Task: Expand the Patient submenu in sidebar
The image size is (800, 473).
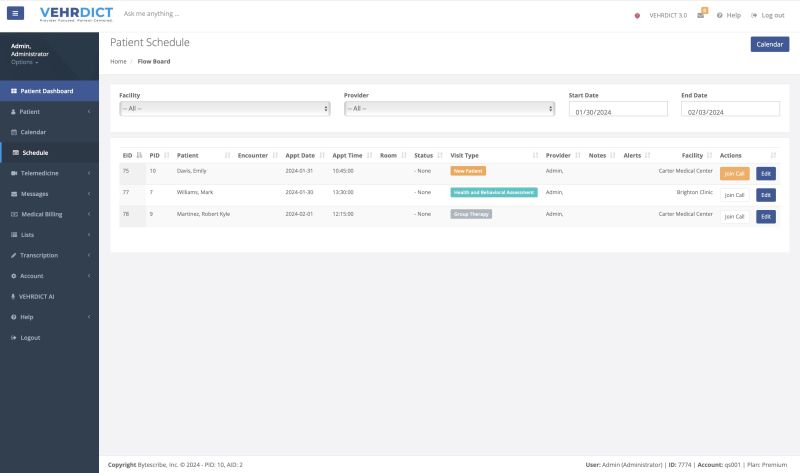Action: pyautogui.click(x=49, y=111)
